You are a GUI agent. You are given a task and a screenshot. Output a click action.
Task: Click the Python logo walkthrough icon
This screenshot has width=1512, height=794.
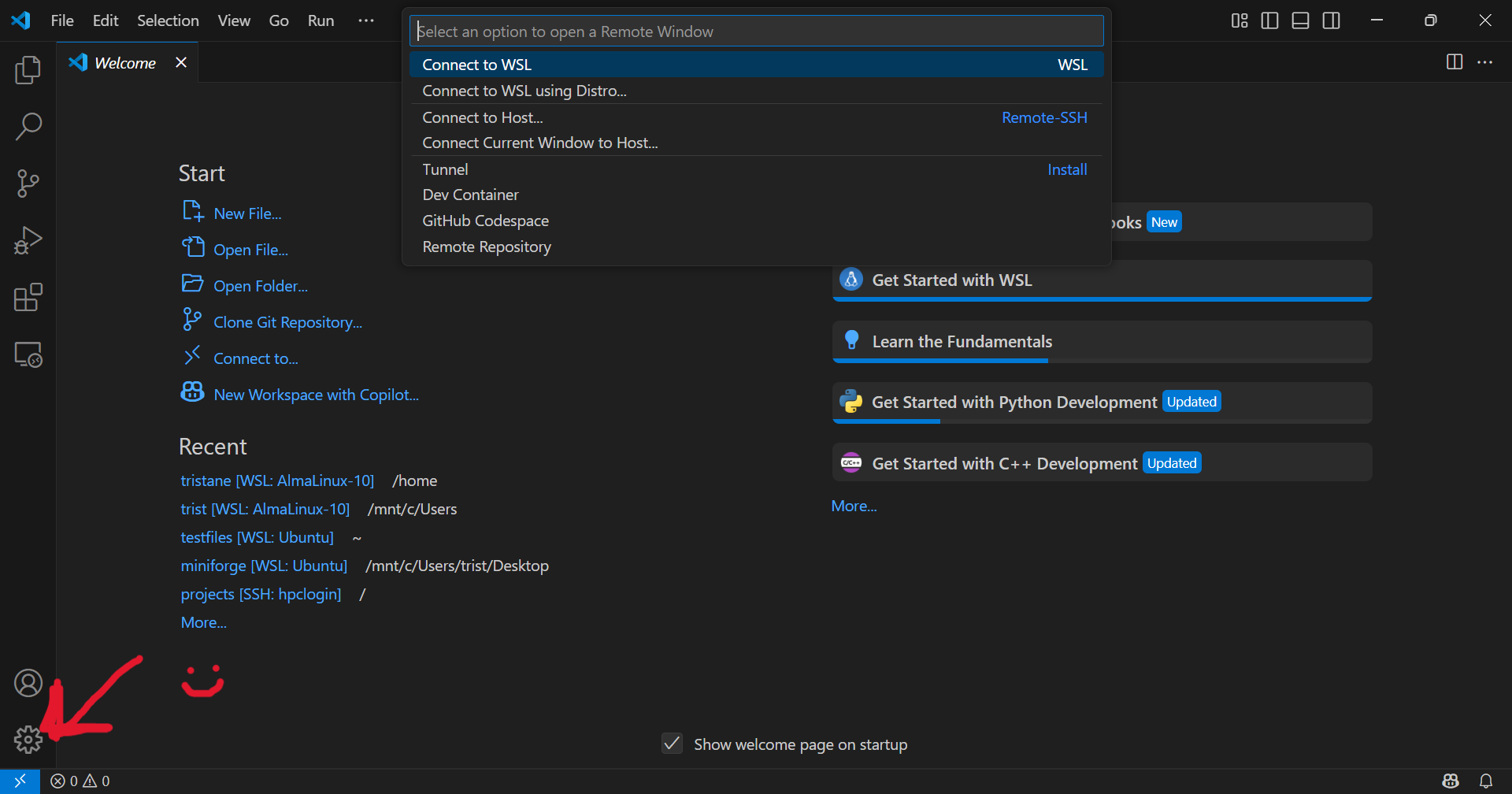coord(851,402)
